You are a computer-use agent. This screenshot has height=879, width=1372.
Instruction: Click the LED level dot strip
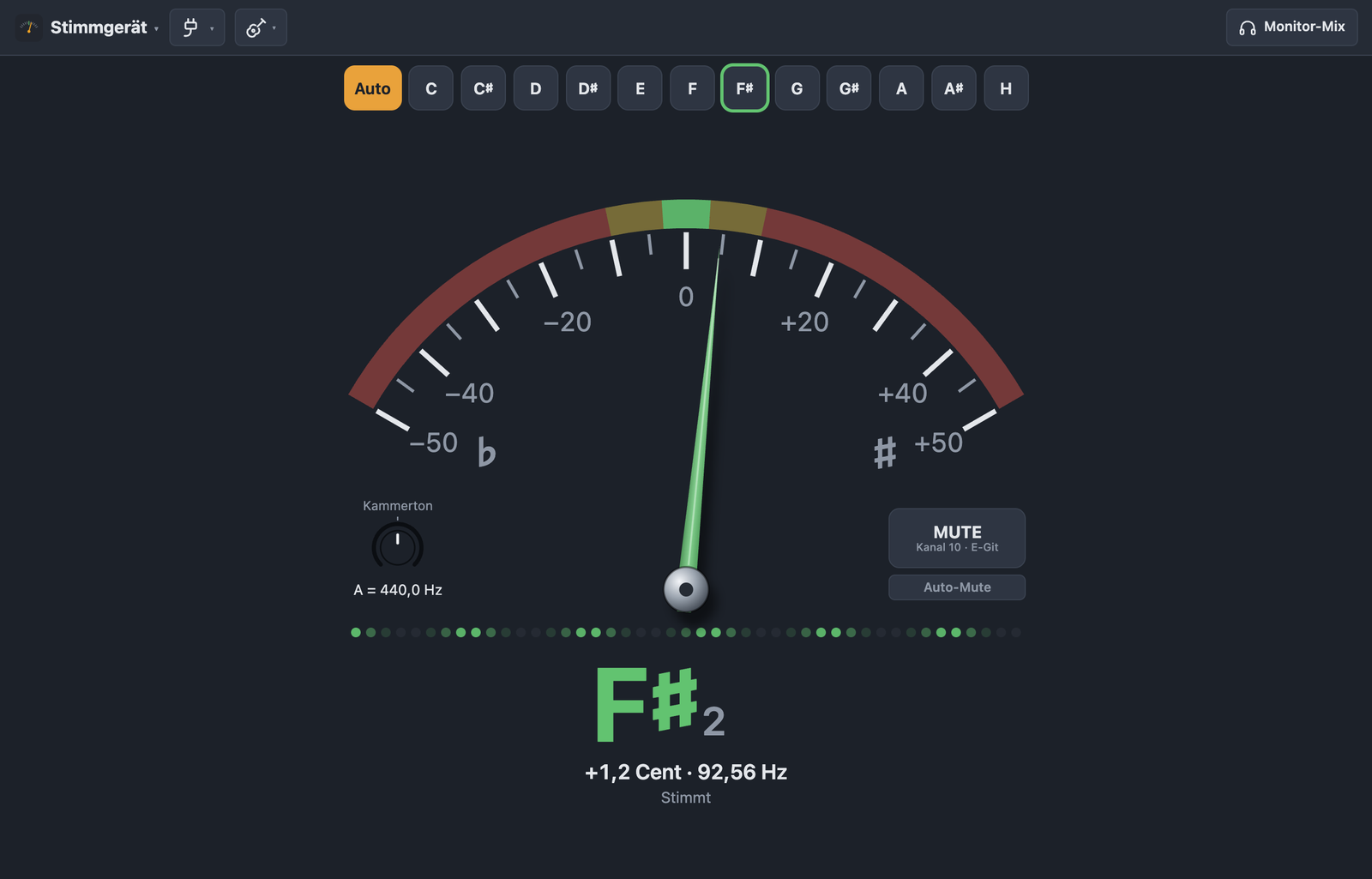coord(686,633)
